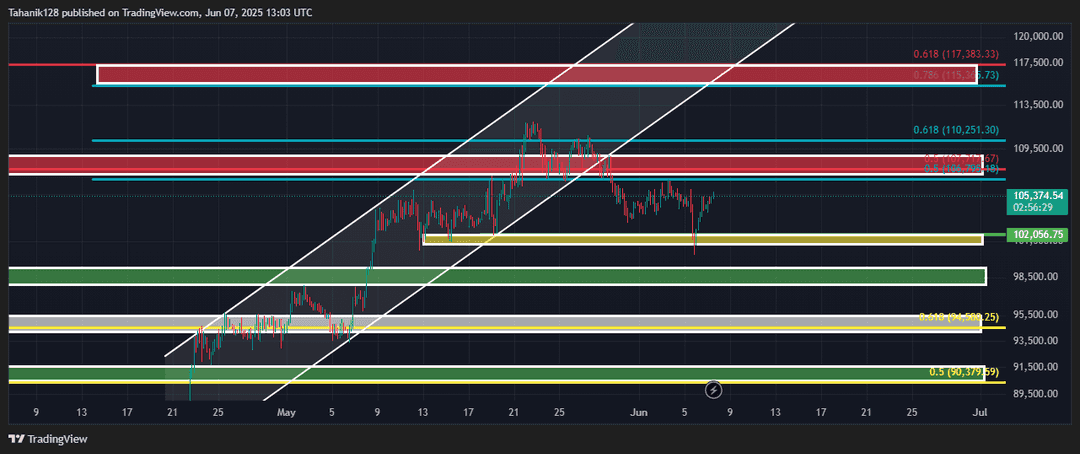
Task: Click the 117,500.00 price axis label
Action: pos(1039,63)
